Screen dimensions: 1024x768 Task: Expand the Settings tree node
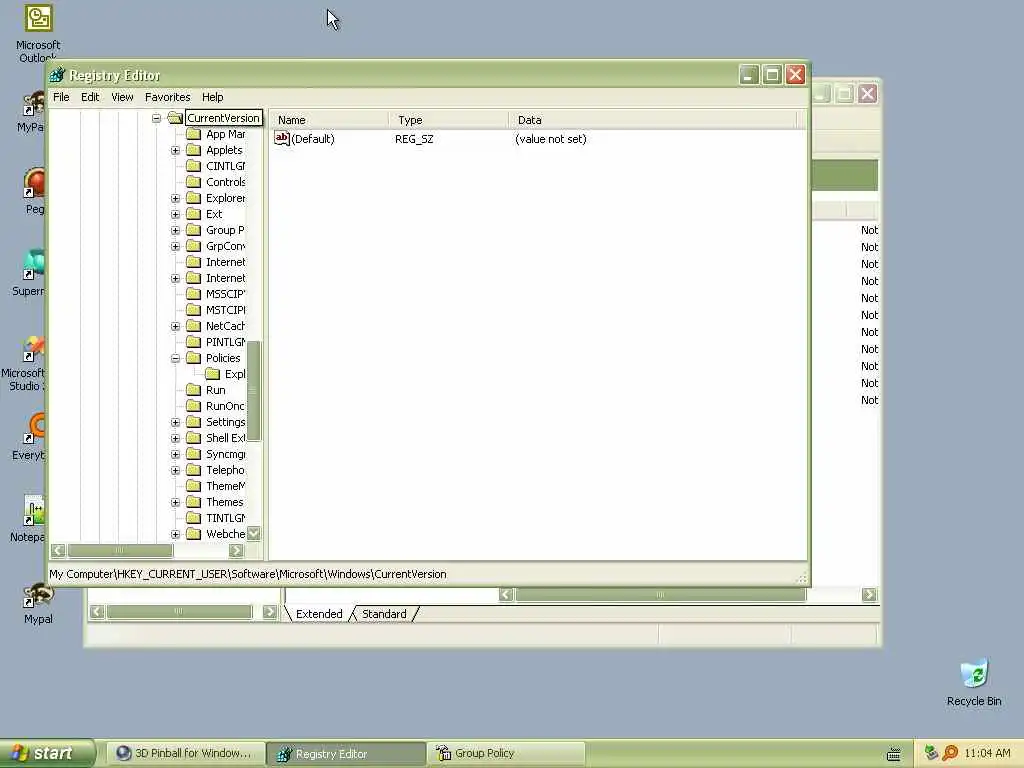point(176,422)
